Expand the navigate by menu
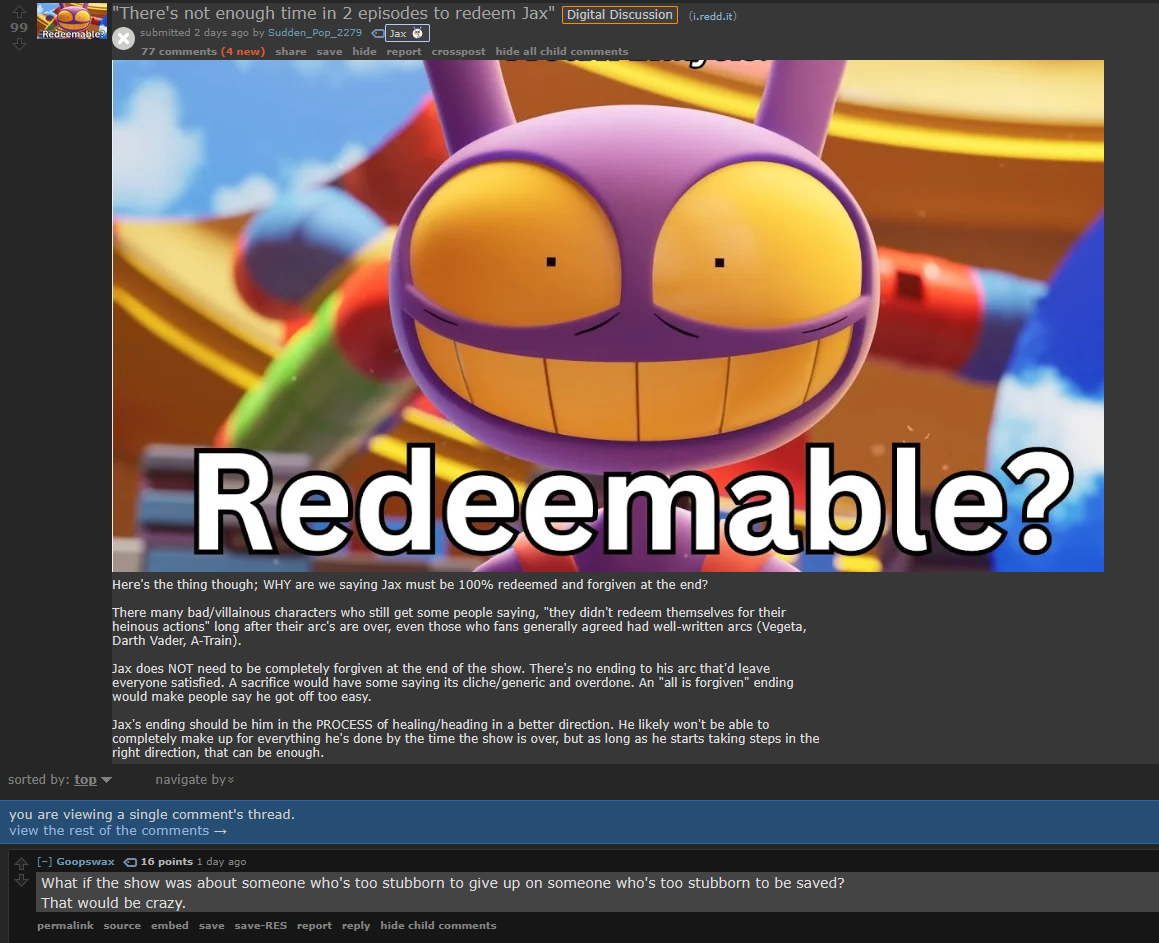 click(194, 780)
